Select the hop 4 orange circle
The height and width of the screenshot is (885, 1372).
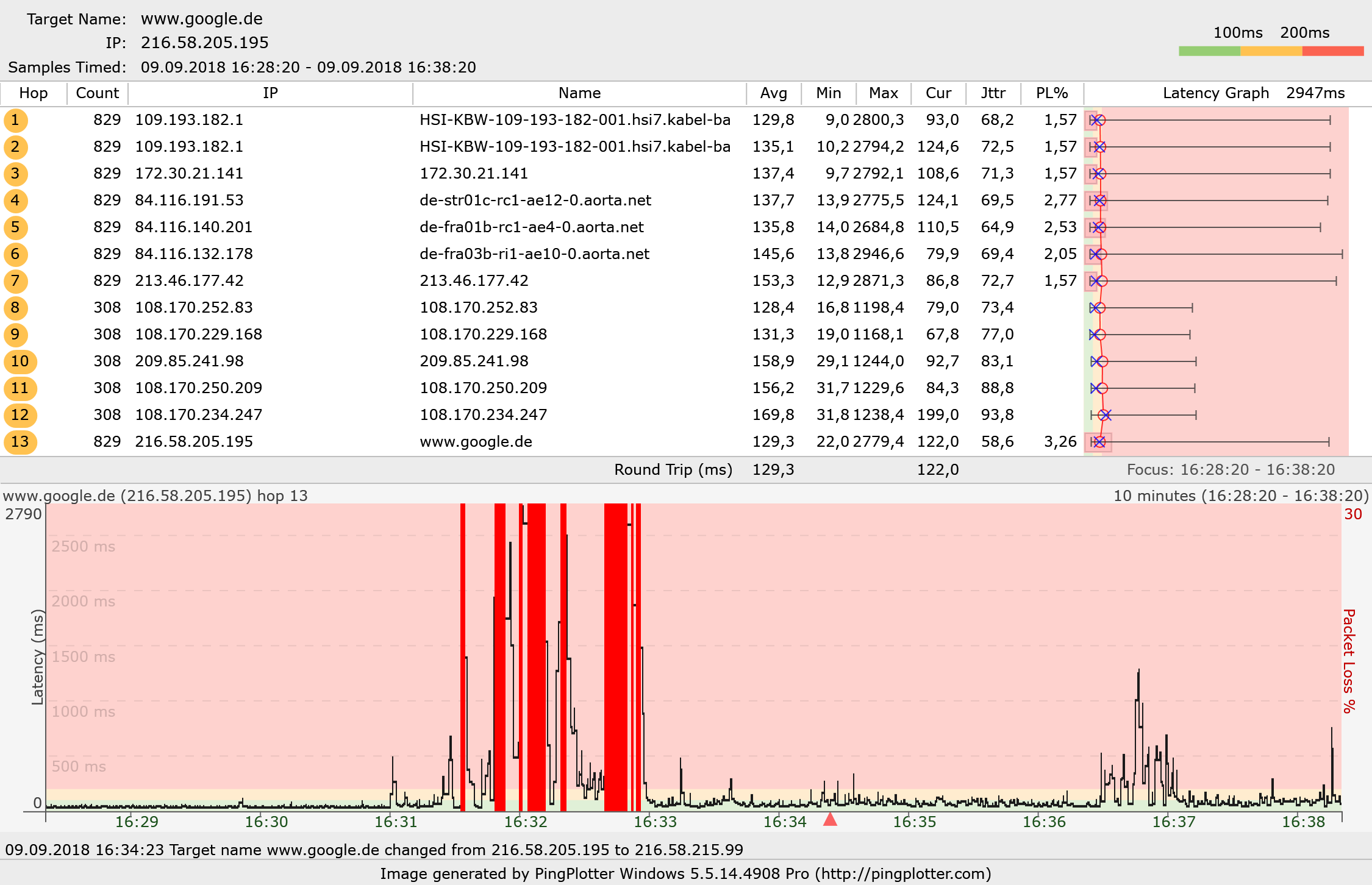15,201
